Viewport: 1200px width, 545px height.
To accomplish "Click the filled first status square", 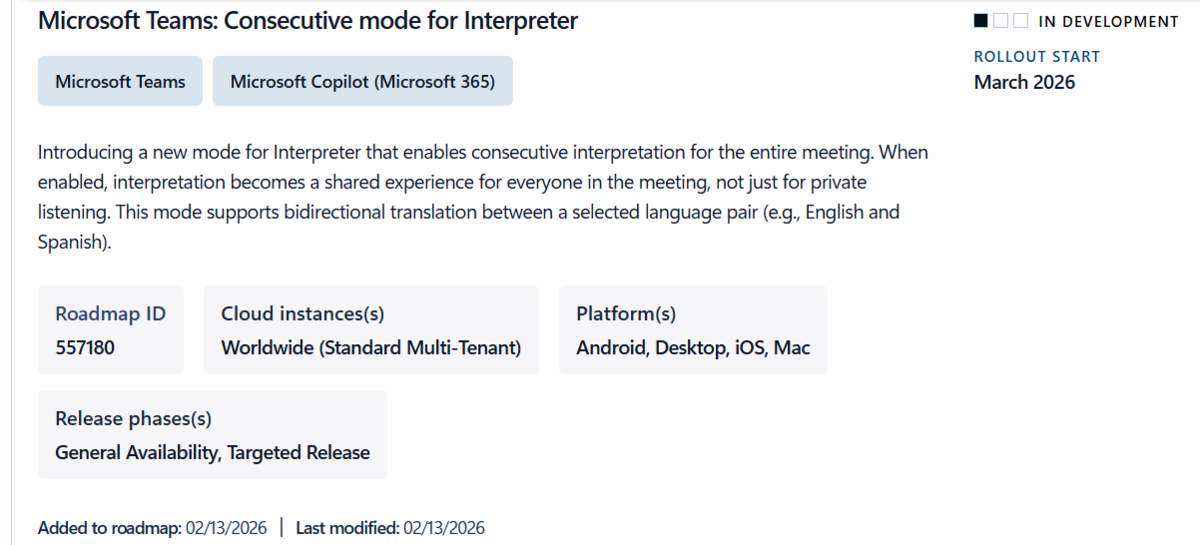I will [981, 21].
